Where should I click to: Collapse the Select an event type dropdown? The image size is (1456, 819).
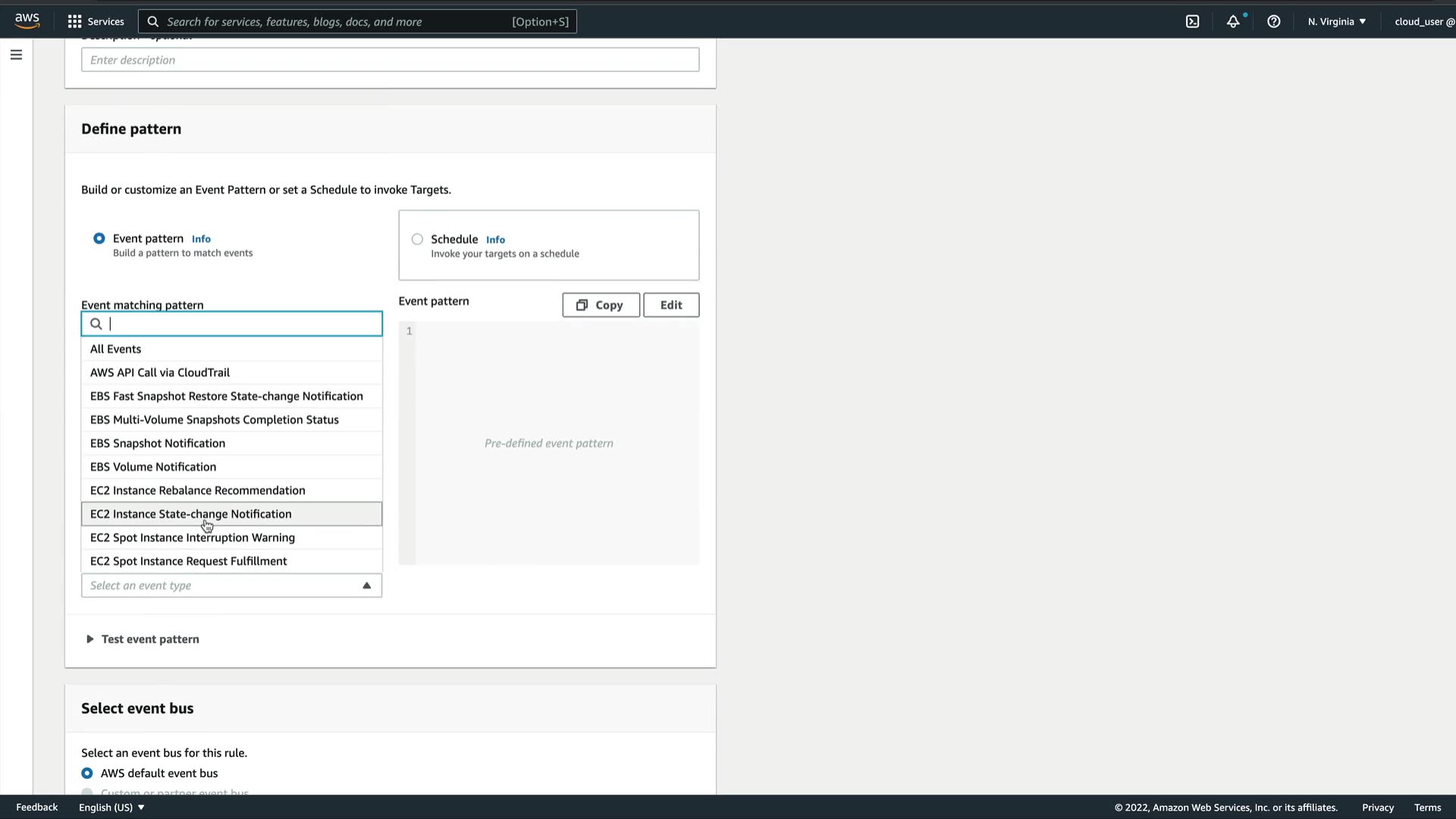coord(366,585)
